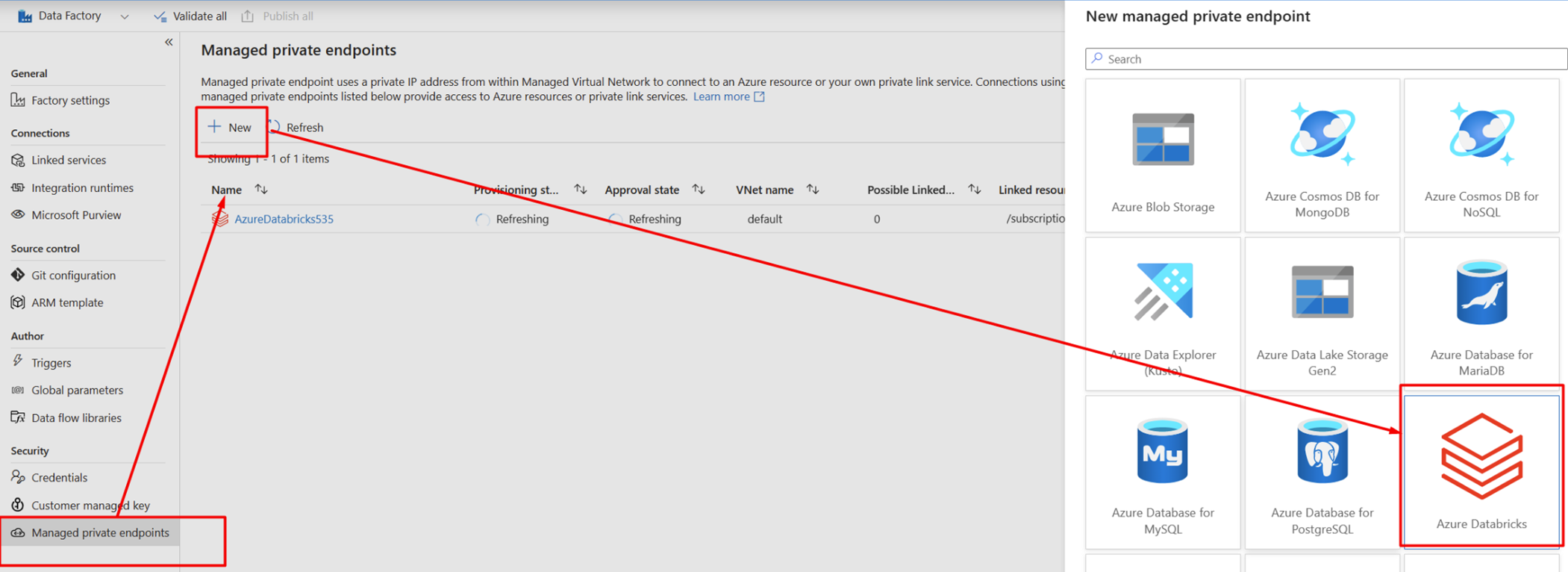
Task: Select Azure Data Explorer (Kusto) tile
Action: (x=1163, y=314)
